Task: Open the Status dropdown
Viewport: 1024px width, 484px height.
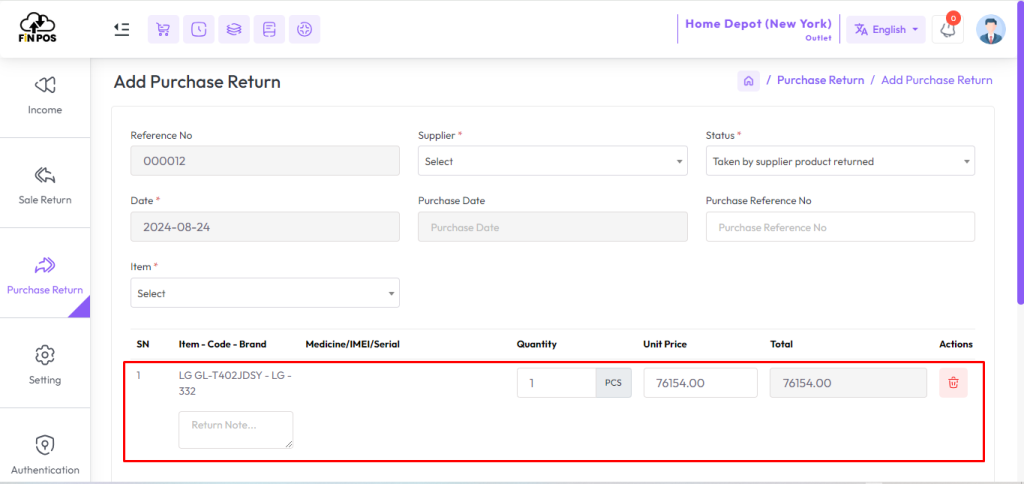Action: pyautogui.click(x=840, y=161)
